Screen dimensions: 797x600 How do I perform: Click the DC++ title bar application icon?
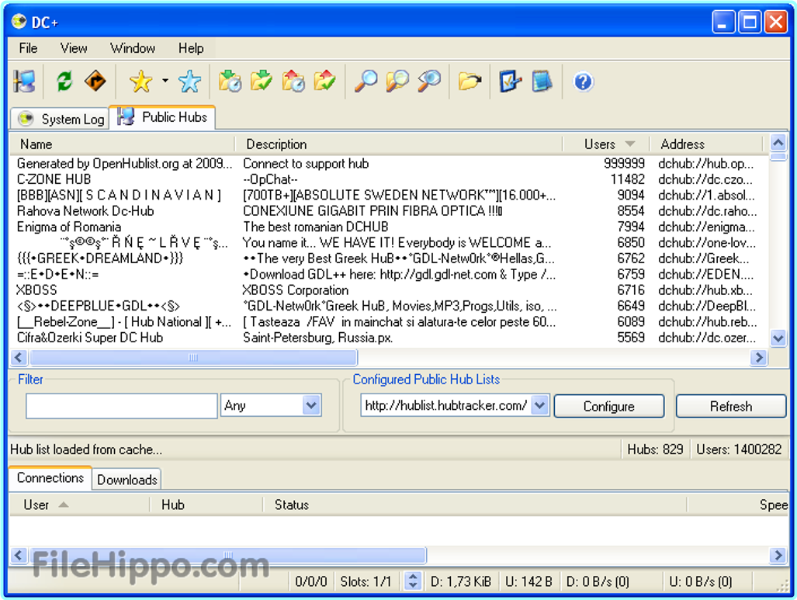coord(19,22)
